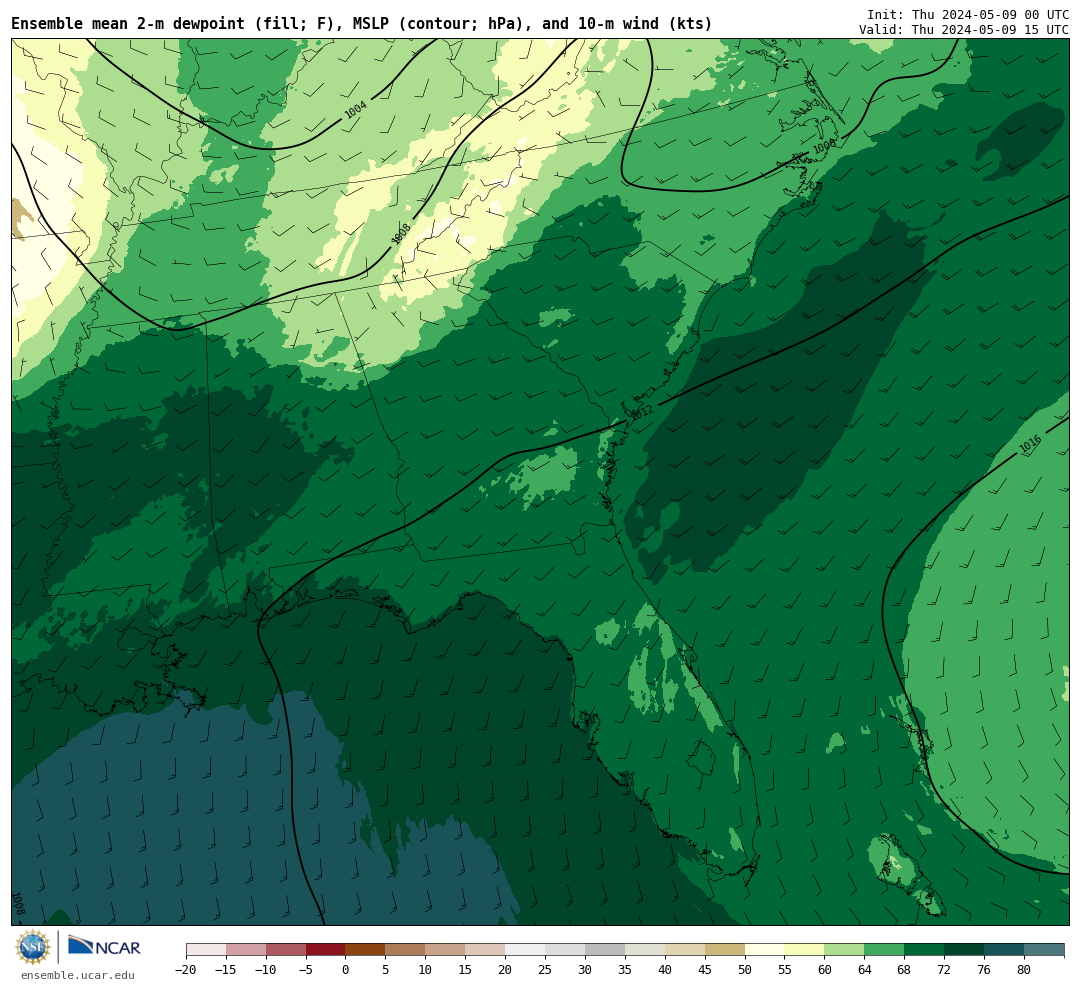The width and height of the screenshot is (1080, 988).
Task: Click the colorbar tick label '-20'
Action: (186, 969)
